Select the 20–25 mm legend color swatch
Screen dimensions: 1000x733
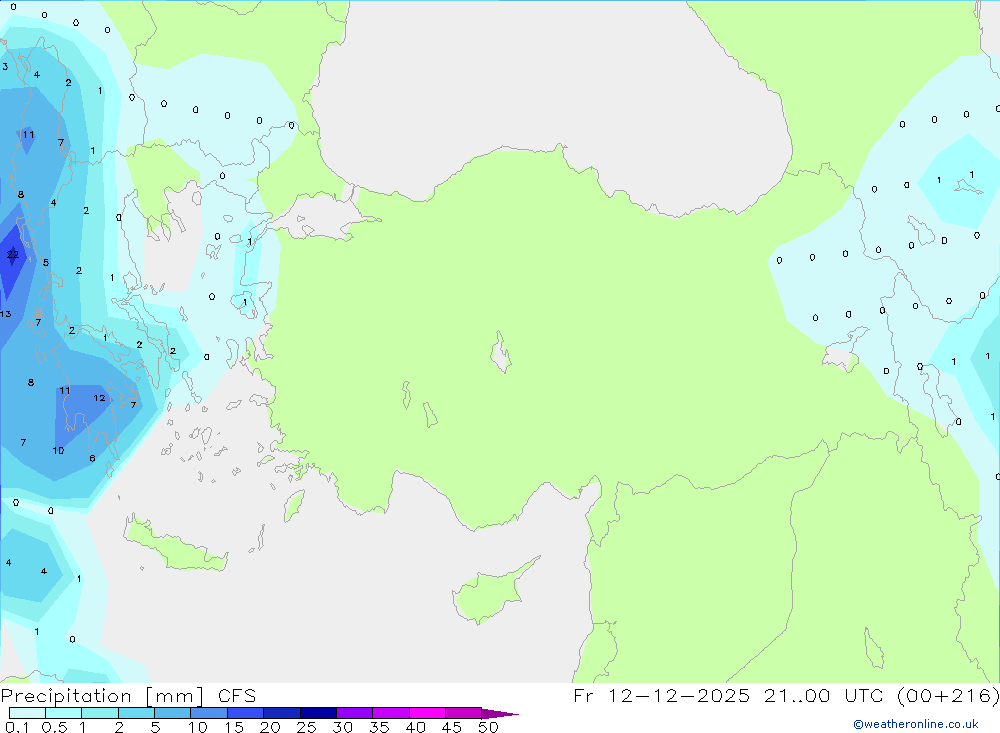pos(281,713)
